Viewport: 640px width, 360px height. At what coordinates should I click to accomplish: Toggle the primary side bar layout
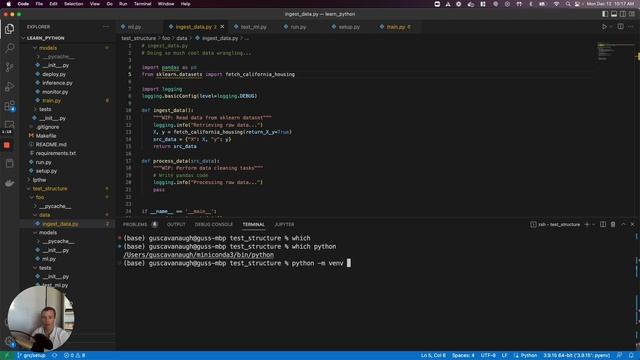605,14
